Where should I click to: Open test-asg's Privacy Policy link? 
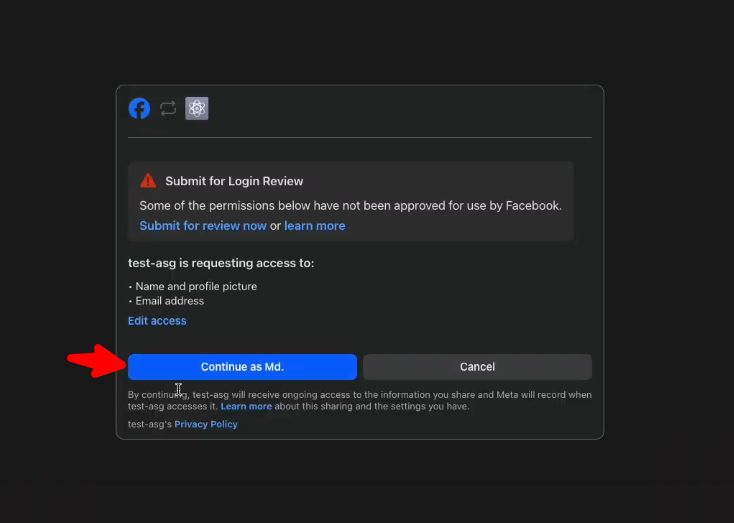pos(206,424)
